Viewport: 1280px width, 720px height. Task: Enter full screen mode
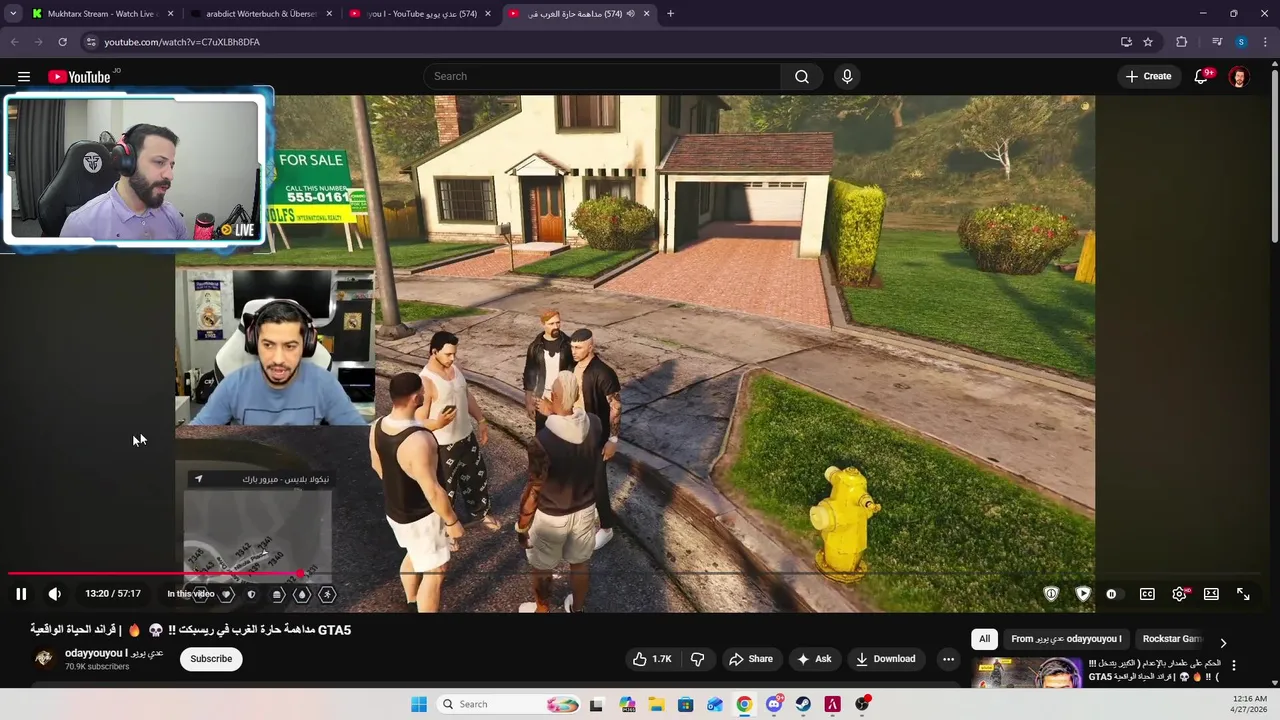(x=1243, y=594)
